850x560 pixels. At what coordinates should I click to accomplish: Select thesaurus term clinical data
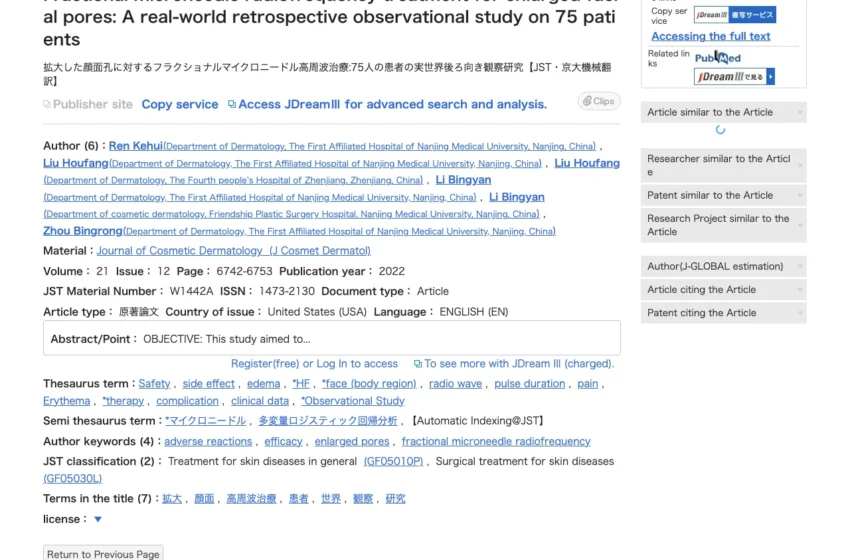pyautogui.click(x=260, y=401)
